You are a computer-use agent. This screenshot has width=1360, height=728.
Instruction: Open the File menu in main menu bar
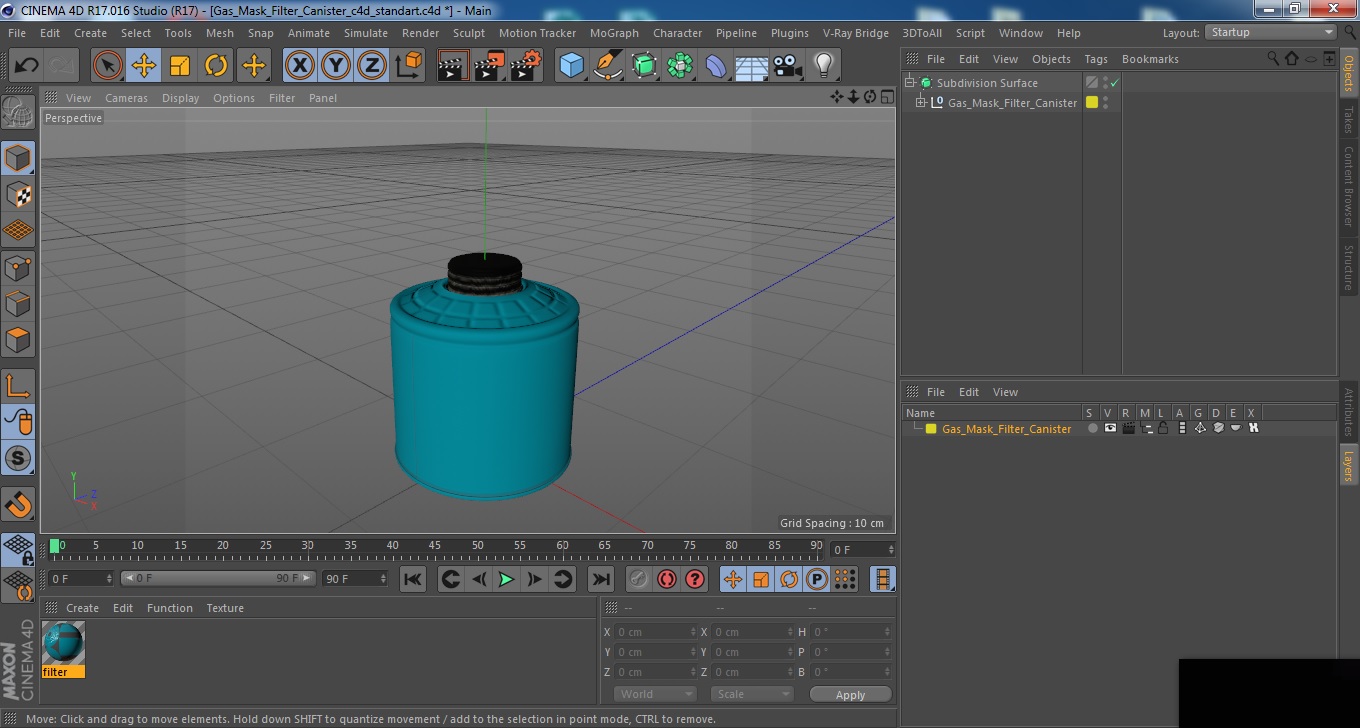(17, 33)
